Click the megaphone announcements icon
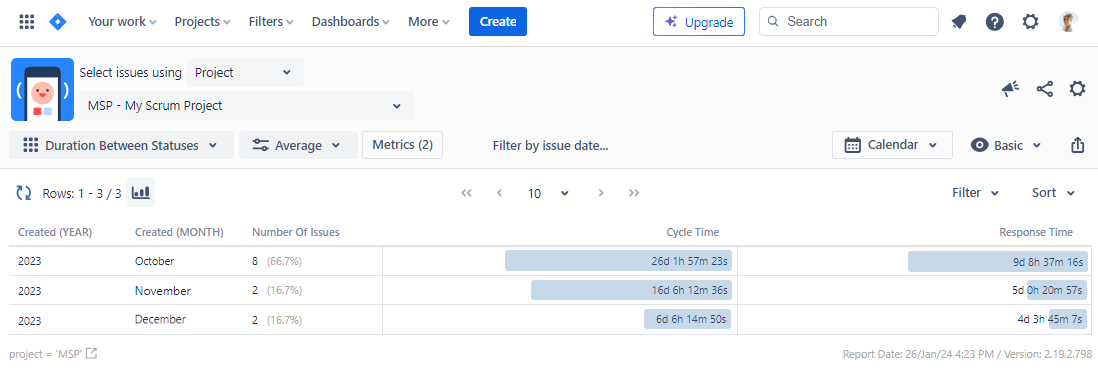The image size is (1098, 370). pos(1010,89)
